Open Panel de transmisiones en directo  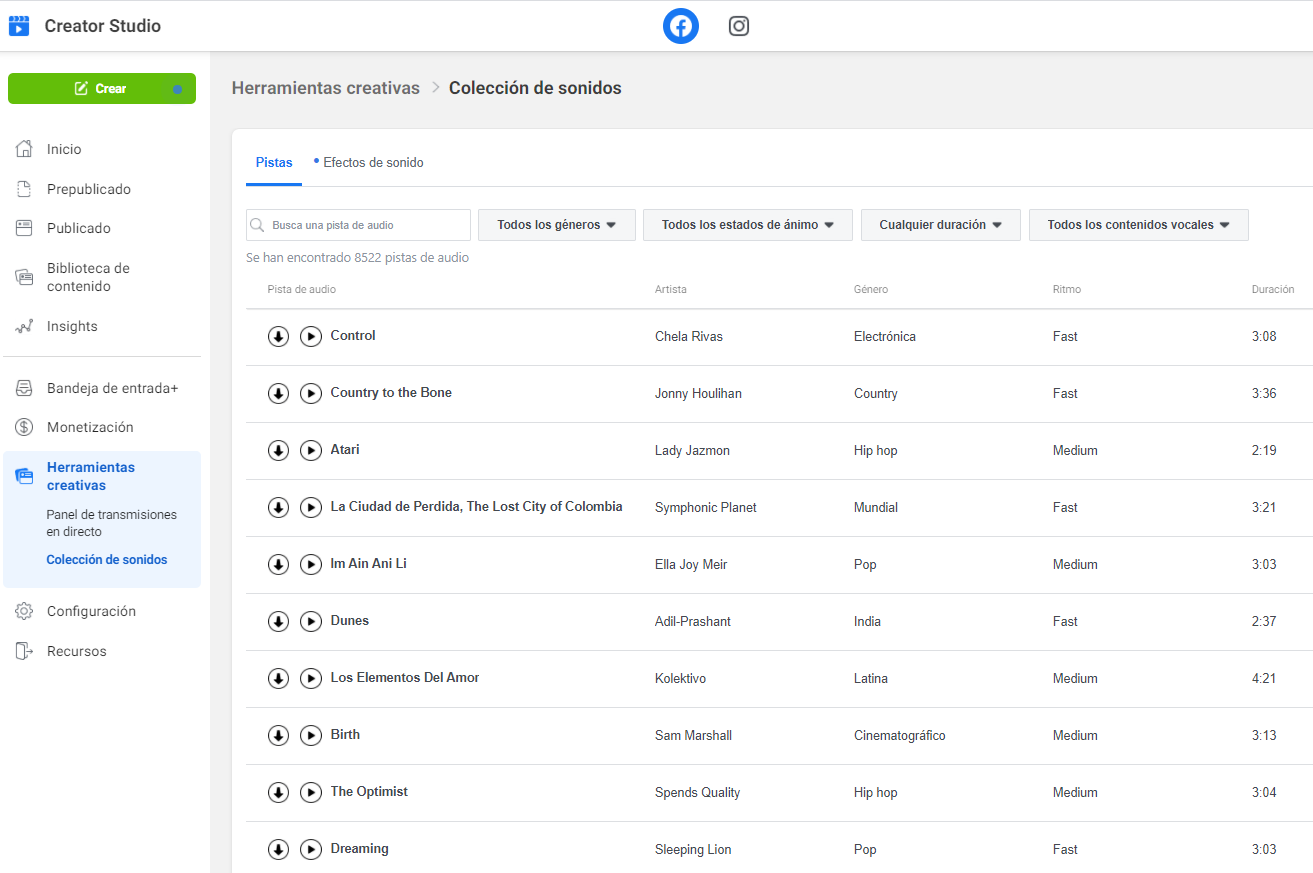pos(112,523)
